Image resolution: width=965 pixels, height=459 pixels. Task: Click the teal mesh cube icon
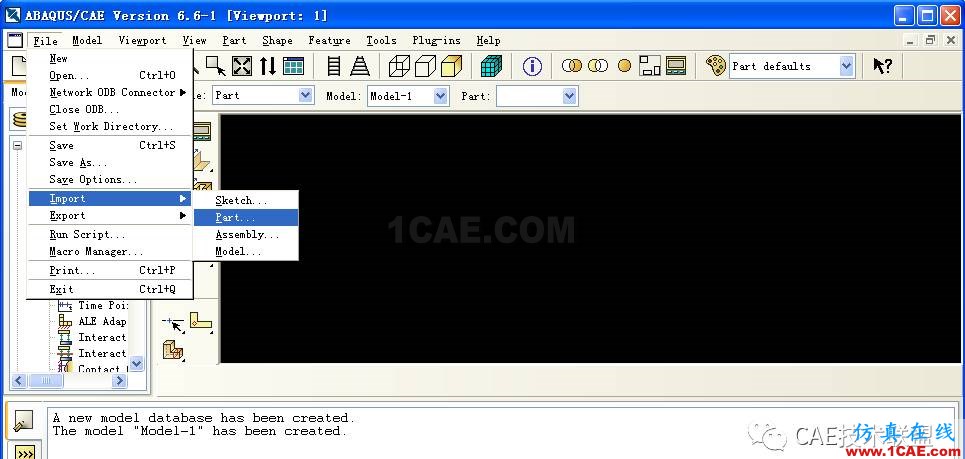491,66
